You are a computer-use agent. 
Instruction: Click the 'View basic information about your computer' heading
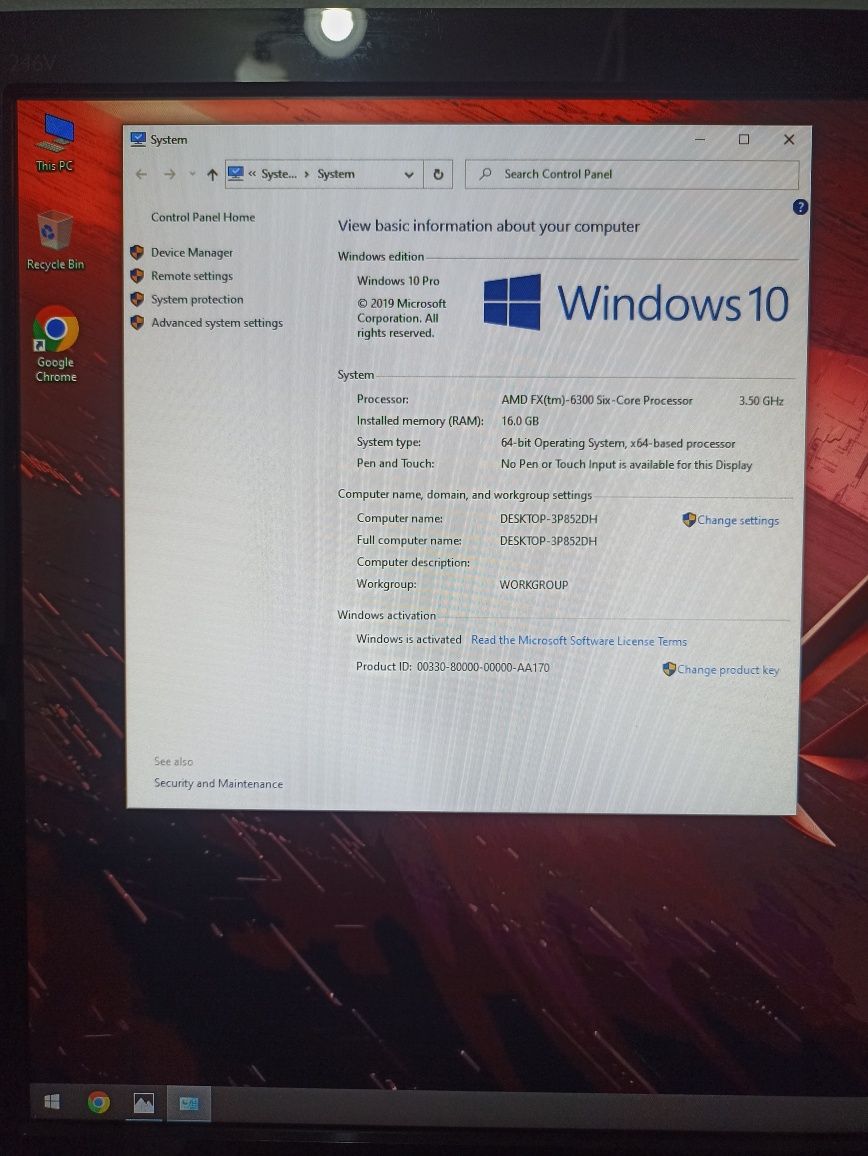point(488,226)
